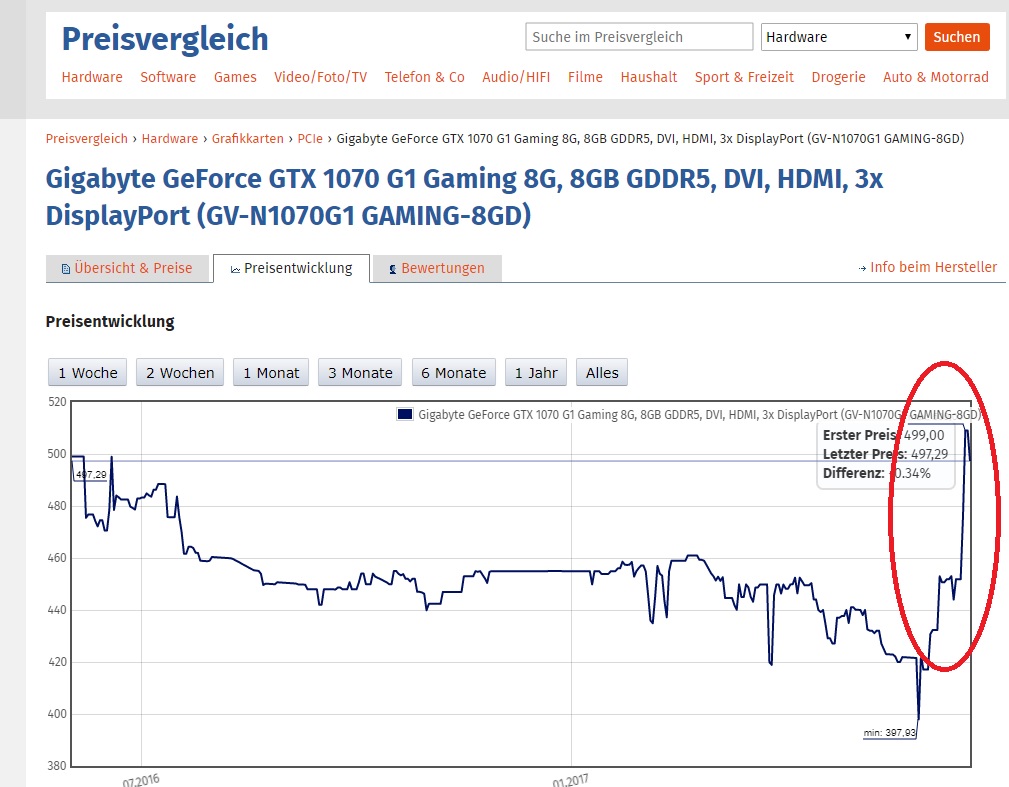
Task: Go to the PCIe breadcrumb link
Action: pyautogui.click(x=310, y=138)
